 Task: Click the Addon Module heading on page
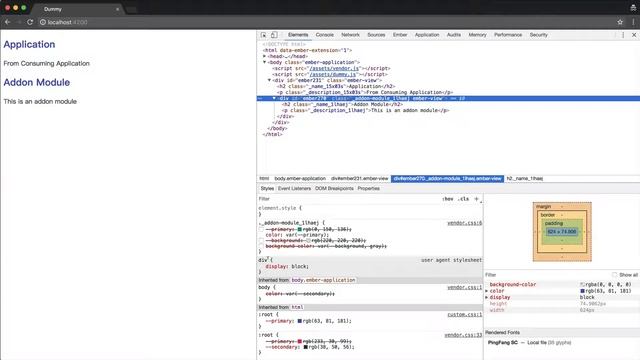(37, 82)
